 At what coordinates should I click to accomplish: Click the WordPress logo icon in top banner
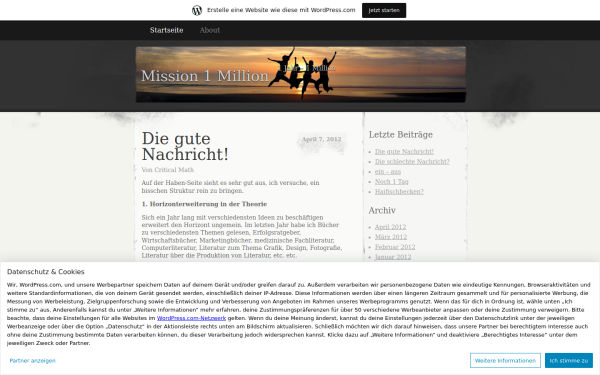[197, 10]
